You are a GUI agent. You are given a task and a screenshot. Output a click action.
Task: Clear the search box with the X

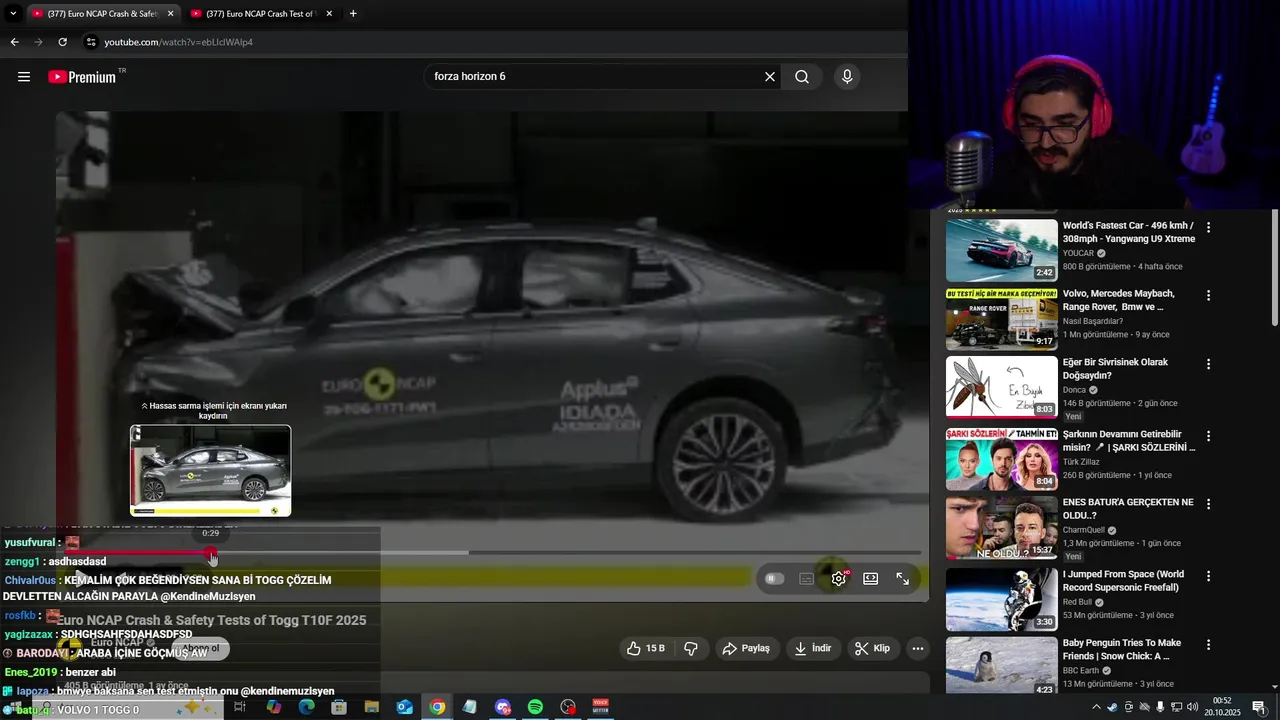click(770, 77)
